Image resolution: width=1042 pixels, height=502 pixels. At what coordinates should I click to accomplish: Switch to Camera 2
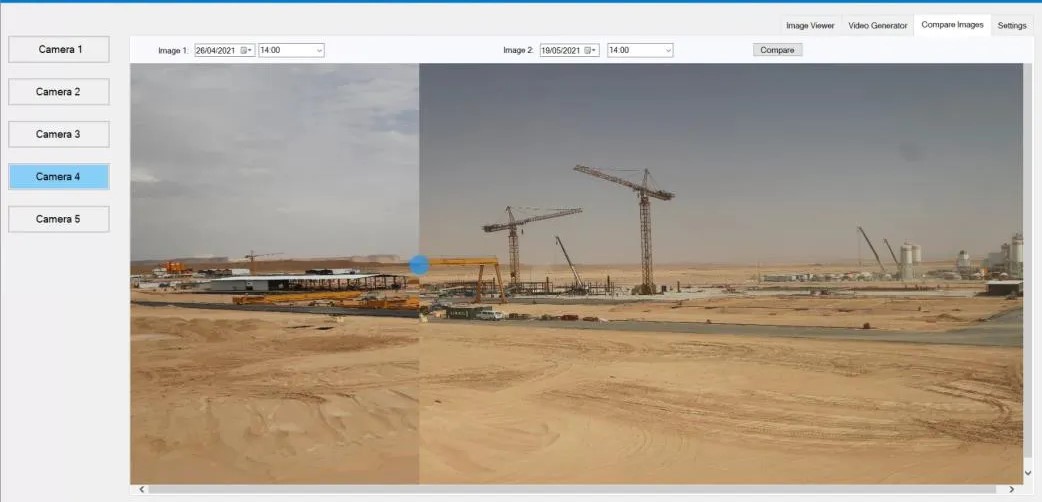[59, 92]
